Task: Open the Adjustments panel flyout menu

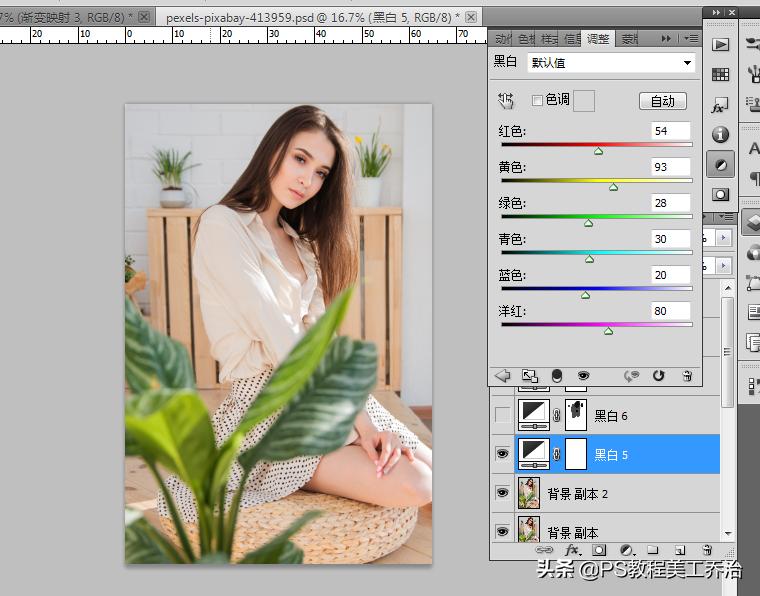Action: click(x=691, y=38)
